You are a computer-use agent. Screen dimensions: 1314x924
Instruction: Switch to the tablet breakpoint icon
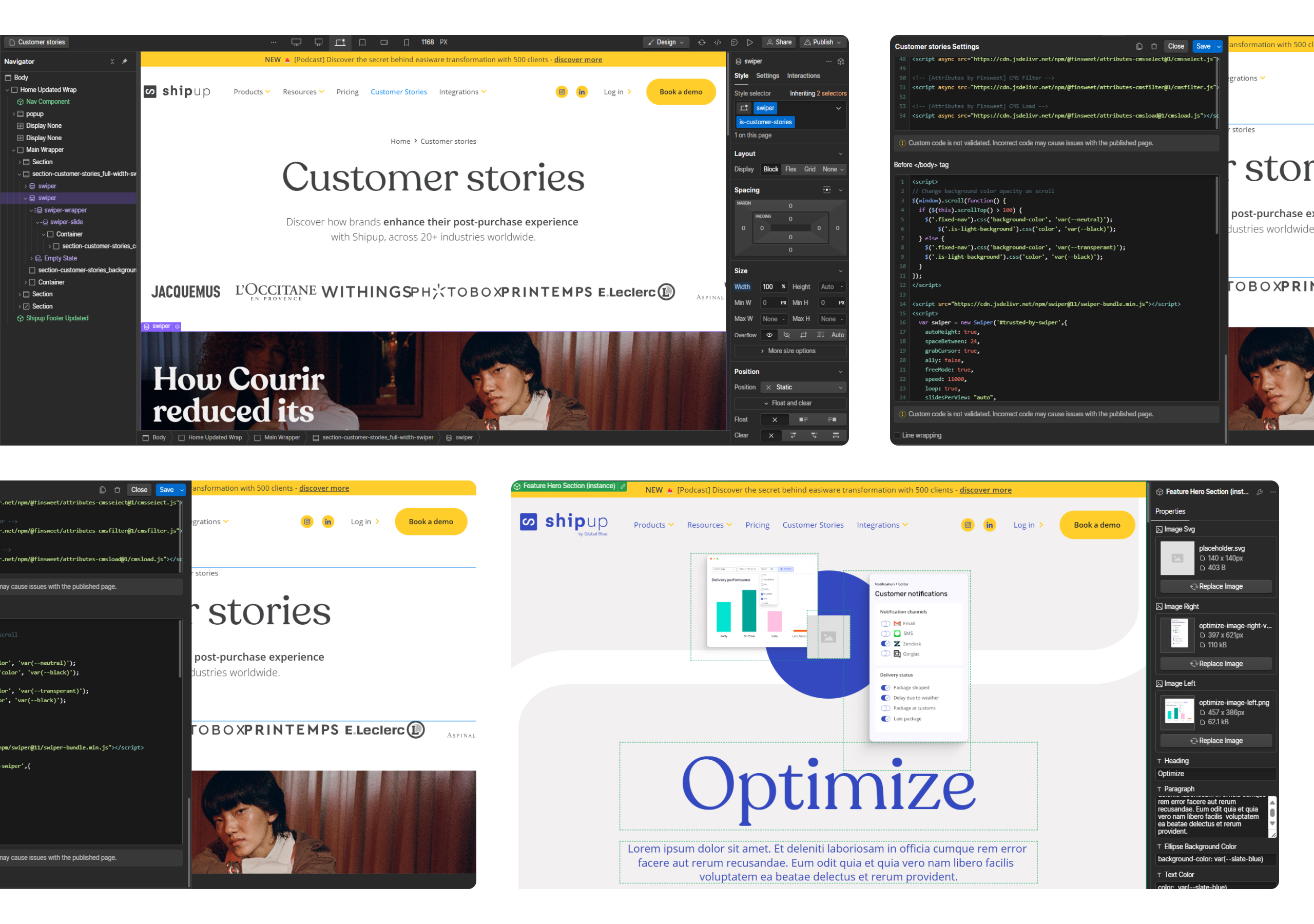pos(362,43)
